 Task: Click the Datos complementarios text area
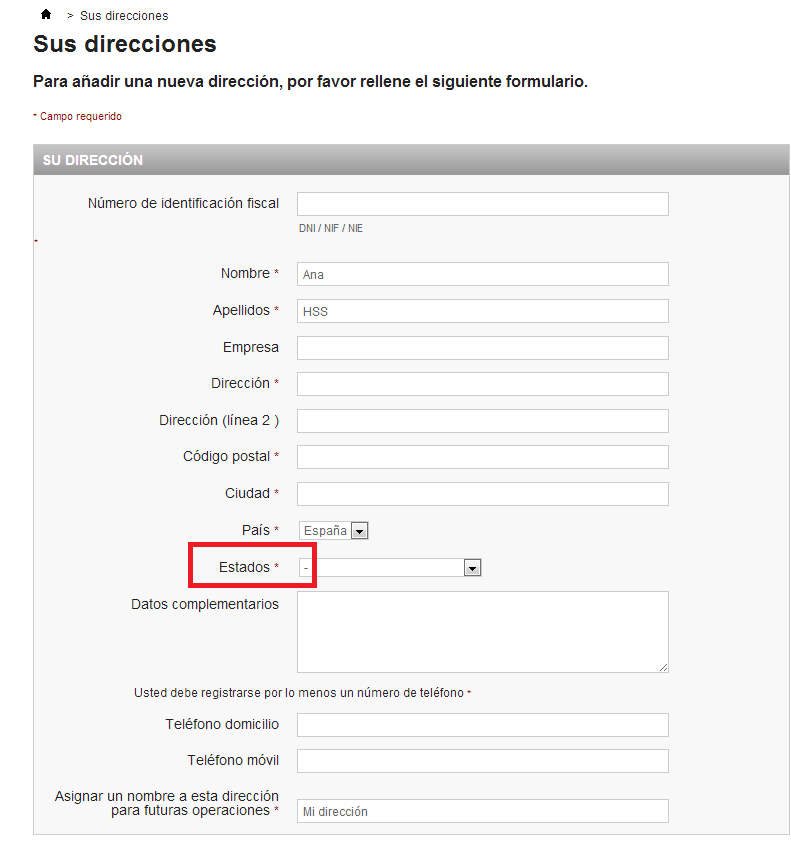tap(482, 631)
